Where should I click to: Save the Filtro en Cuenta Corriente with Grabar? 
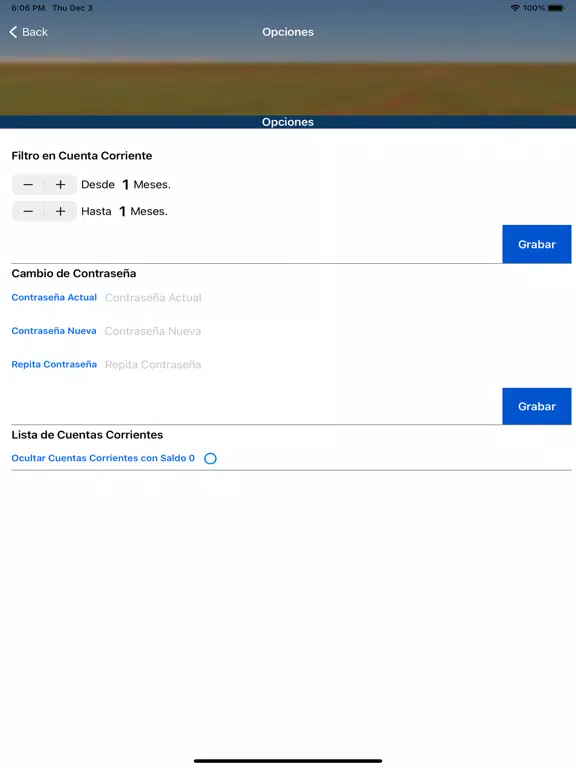[537, 244]
